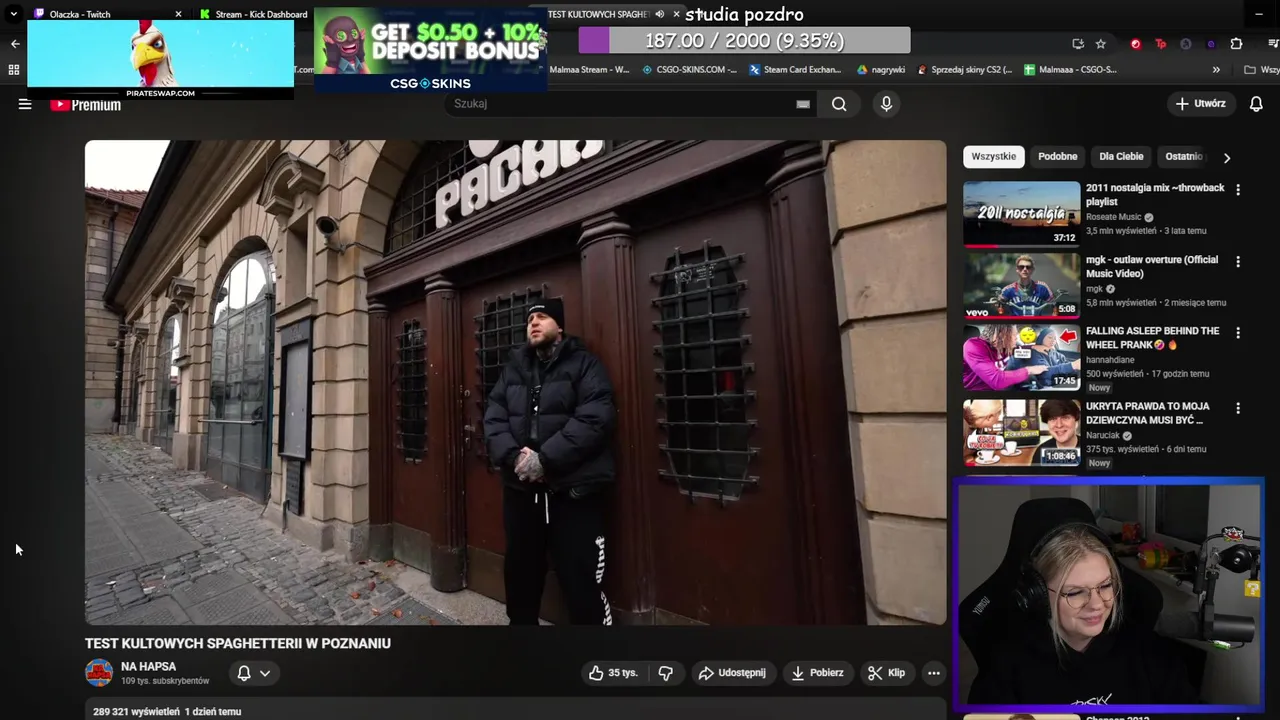Open YouTube notifications bell

point(1256,104)
